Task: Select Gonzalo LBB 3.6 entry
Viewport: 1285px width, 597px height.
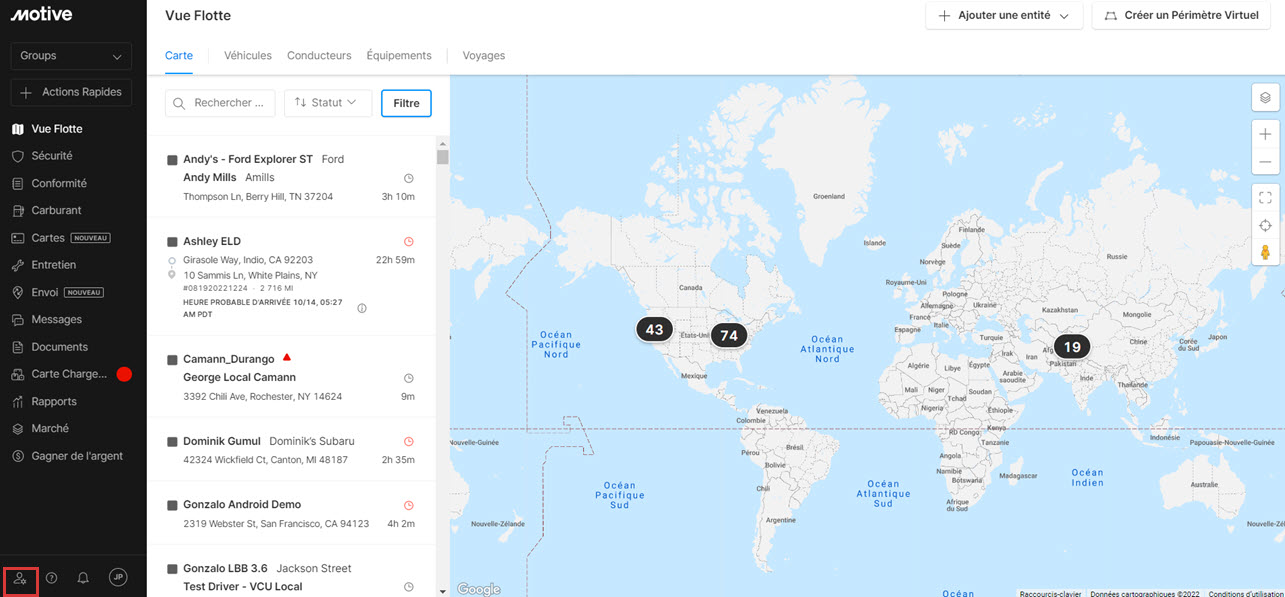Action: pyautogui.click(x=291, y=572)
